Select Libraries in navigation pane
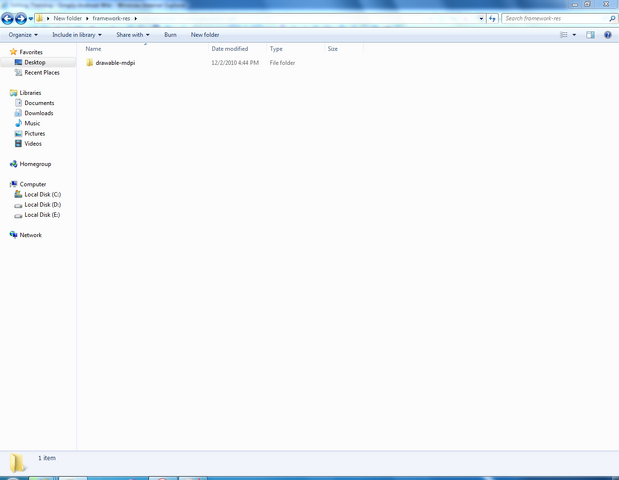 tap(30, 93)
